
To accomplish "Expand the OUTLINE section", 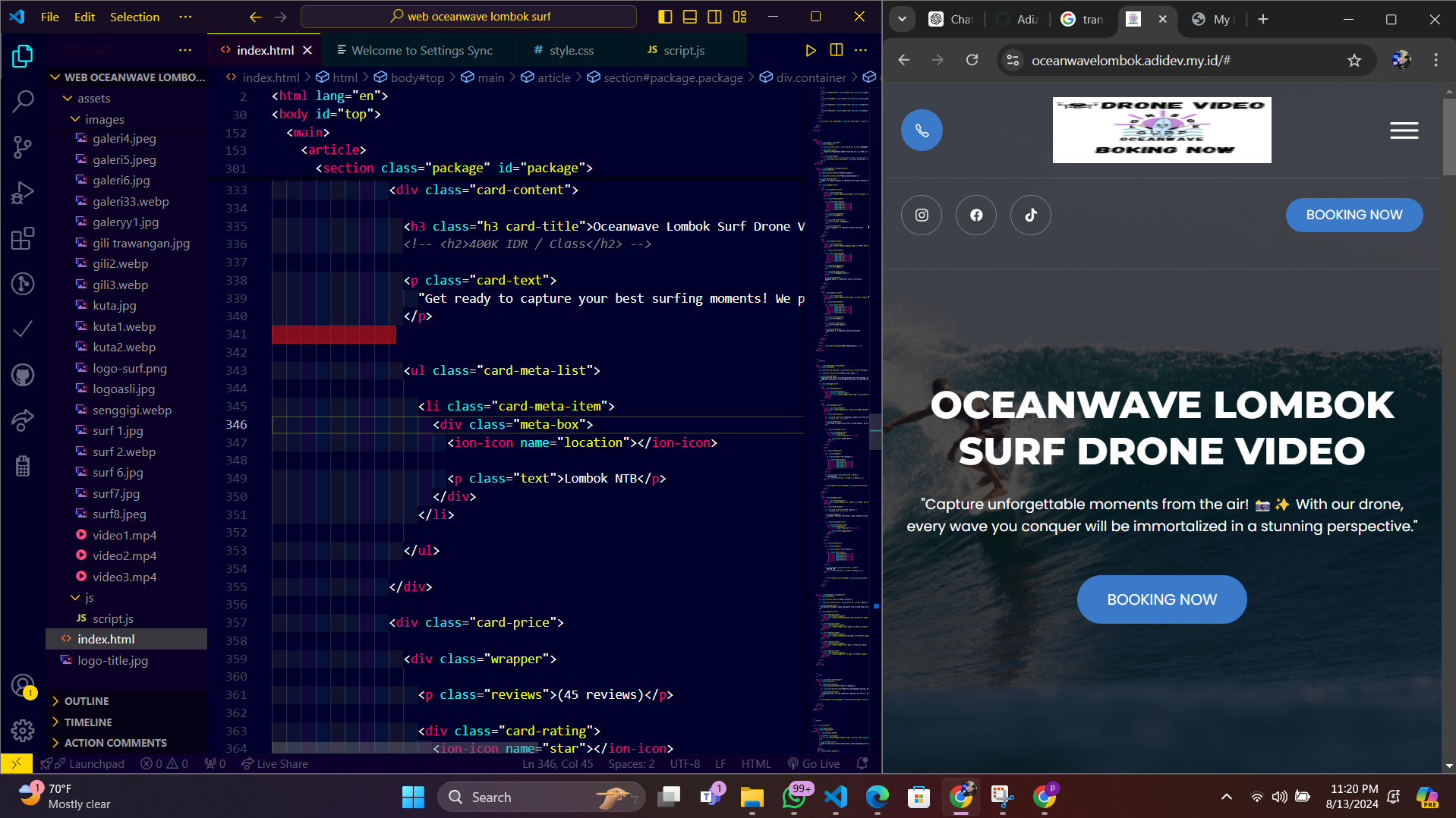I will coord(87,701).
